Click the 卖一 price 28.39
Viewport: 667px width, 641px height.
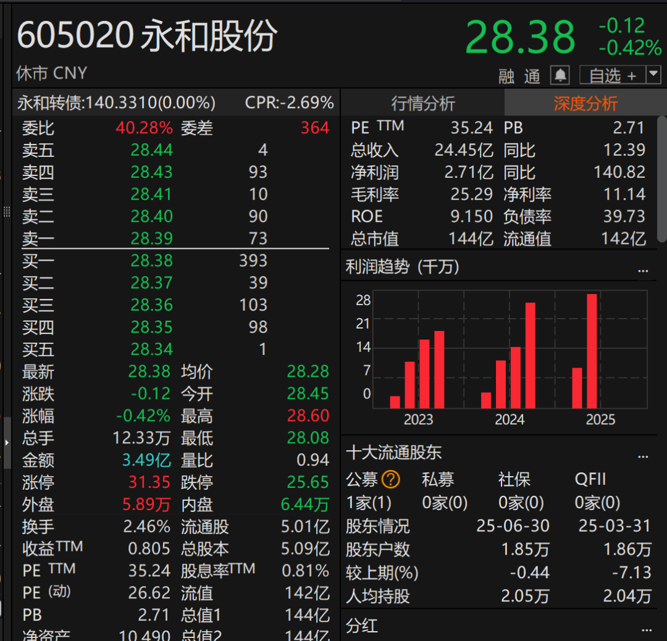point(151,238)
